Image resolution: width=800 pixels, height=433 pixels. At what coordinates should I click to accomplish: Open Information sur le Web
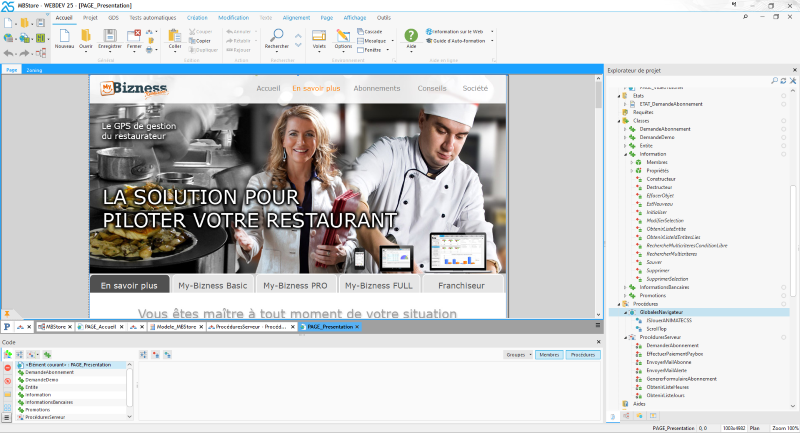tap(455, 32)
